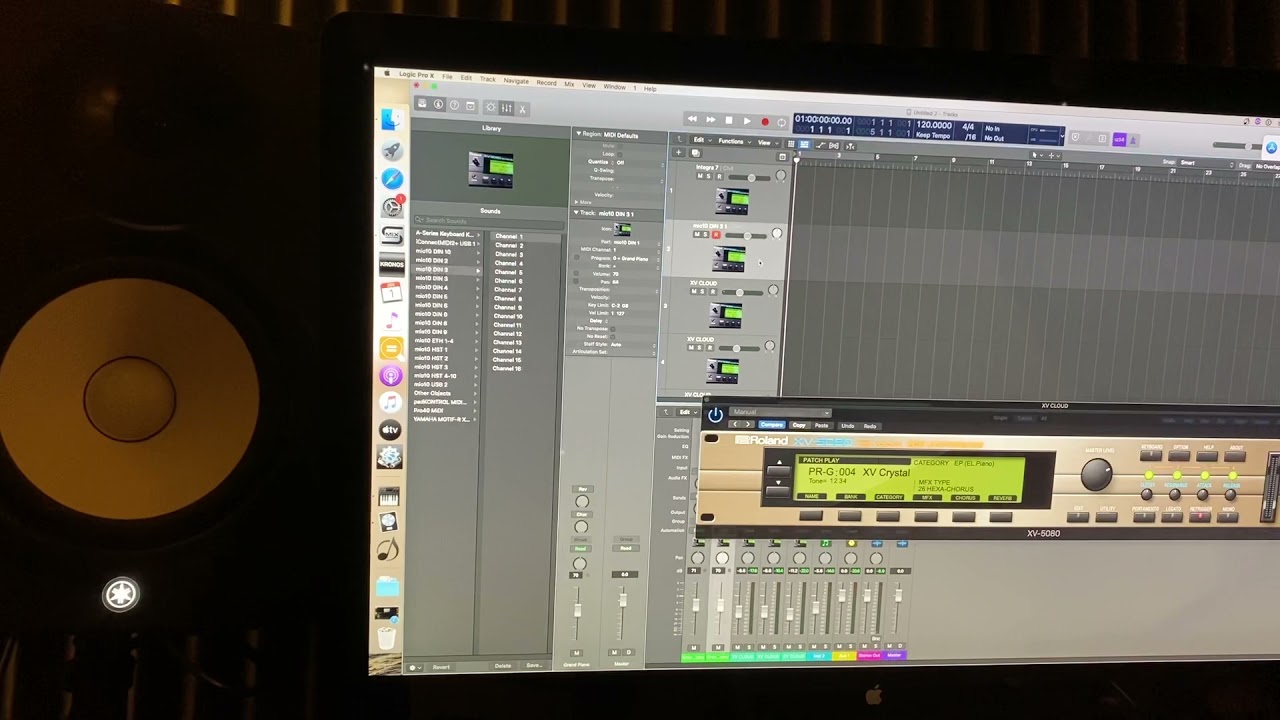Click Undo in the plugin window header
This screenshot has height=720, width=1280.
point(848,426)
